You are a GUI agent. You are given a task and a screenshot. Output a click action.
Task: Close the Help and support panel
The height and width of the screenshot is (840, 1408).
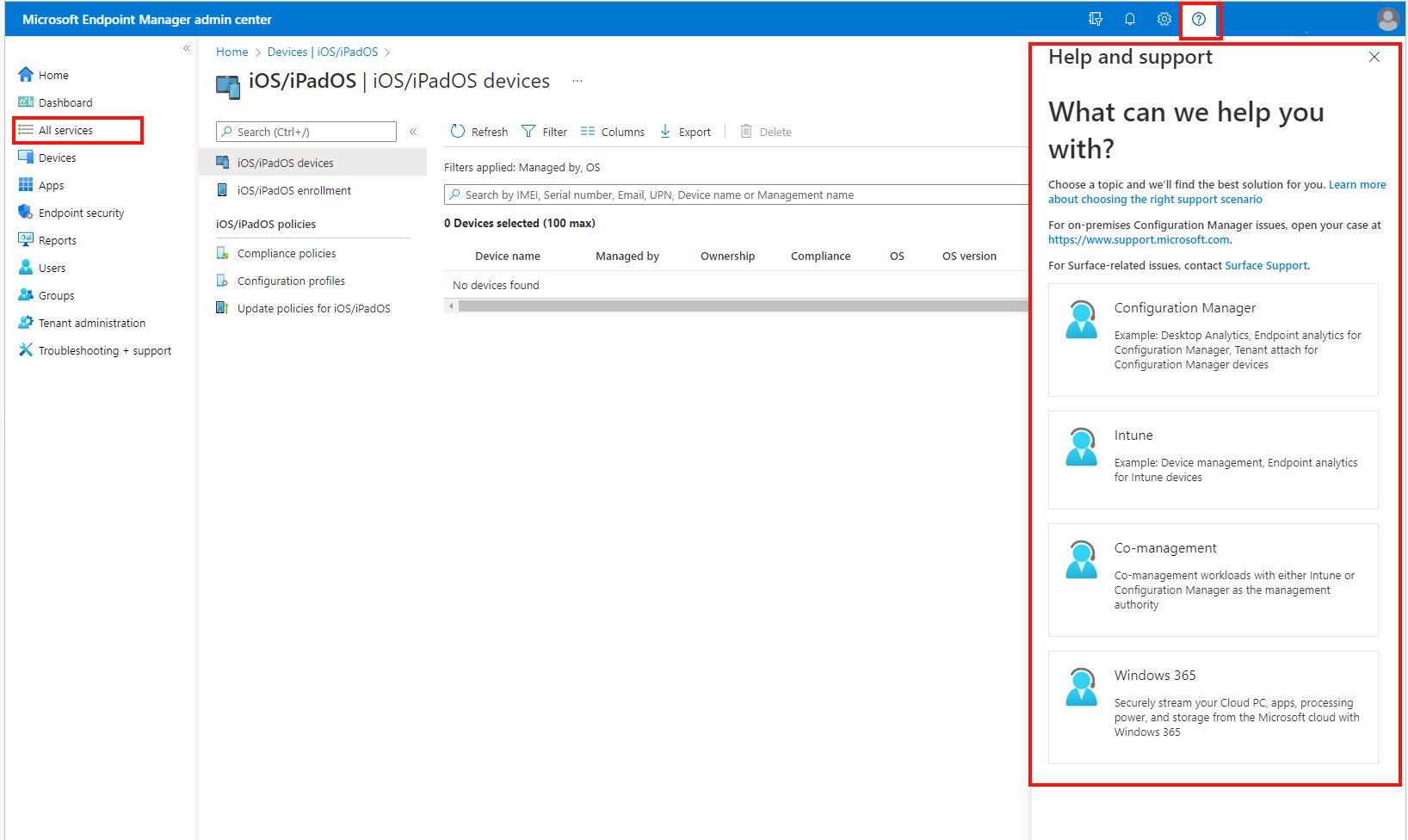(1374, 57)
